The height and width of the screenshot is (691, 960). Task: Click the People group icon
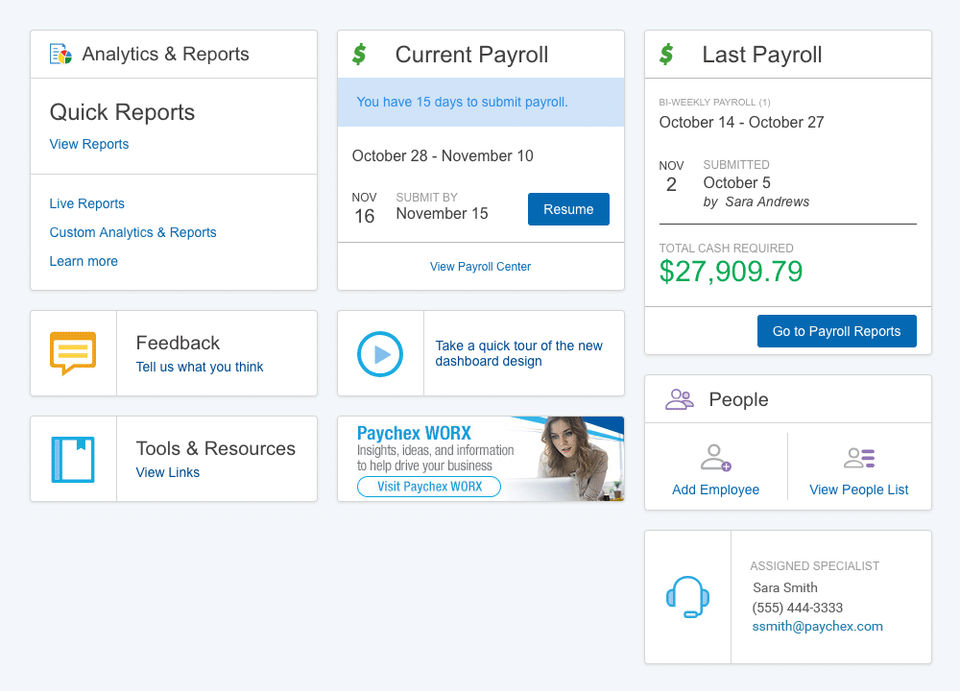point(679,400)
